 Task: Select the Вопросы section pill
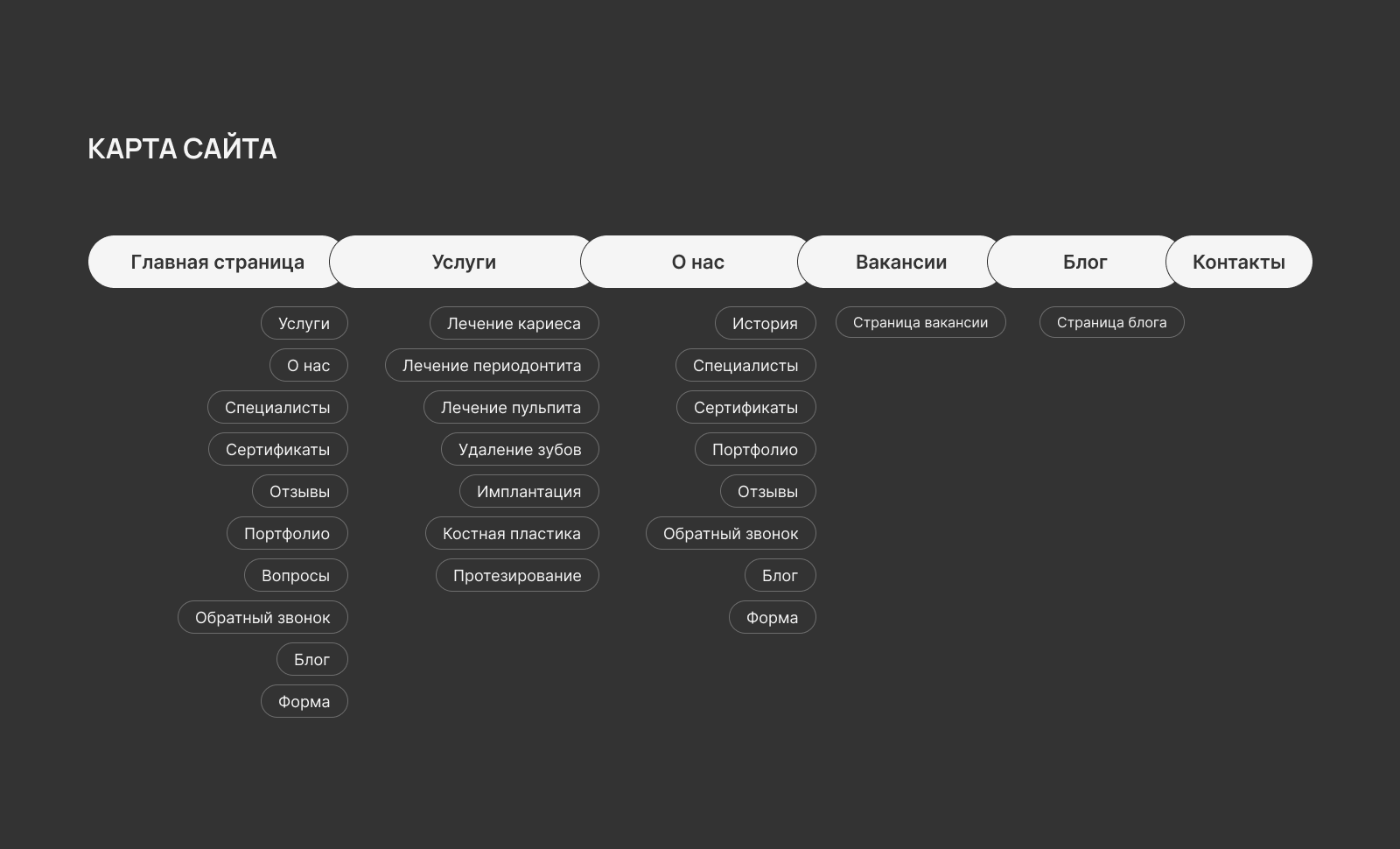(295, 575)
